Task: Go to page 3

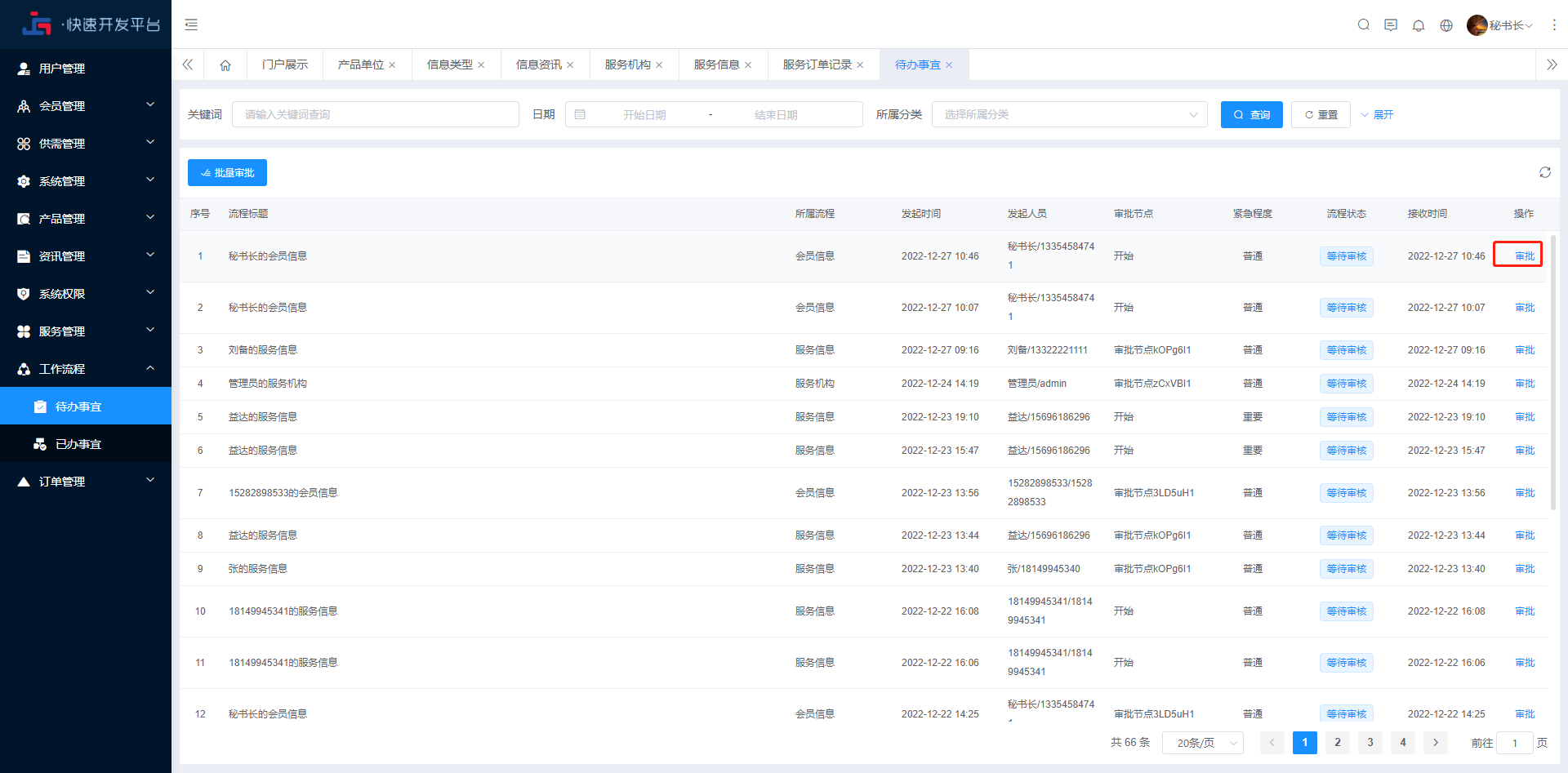Action: [x=1370, y=743]
